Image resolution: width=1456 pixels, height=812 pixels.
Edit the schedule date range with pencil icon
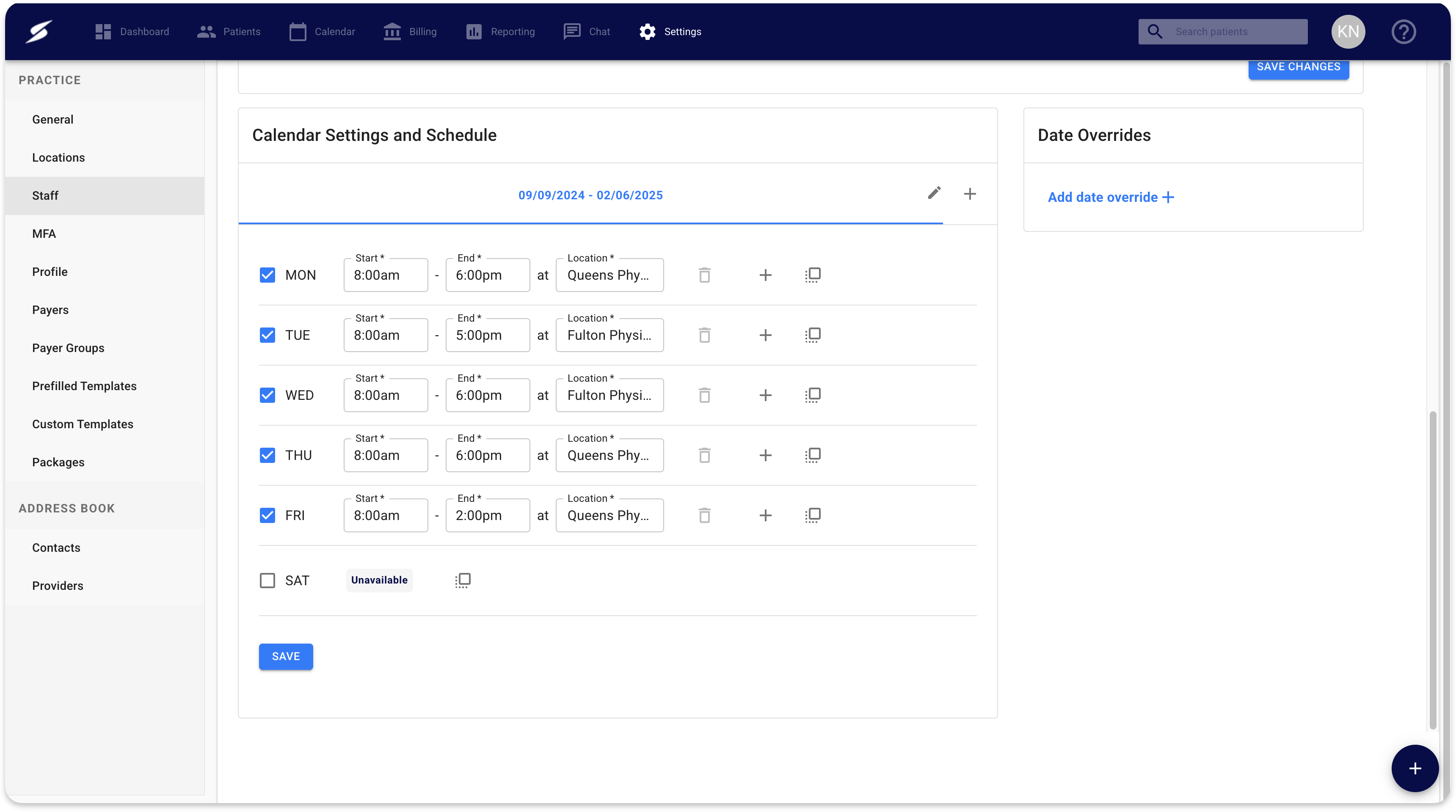tap(934, 194)
